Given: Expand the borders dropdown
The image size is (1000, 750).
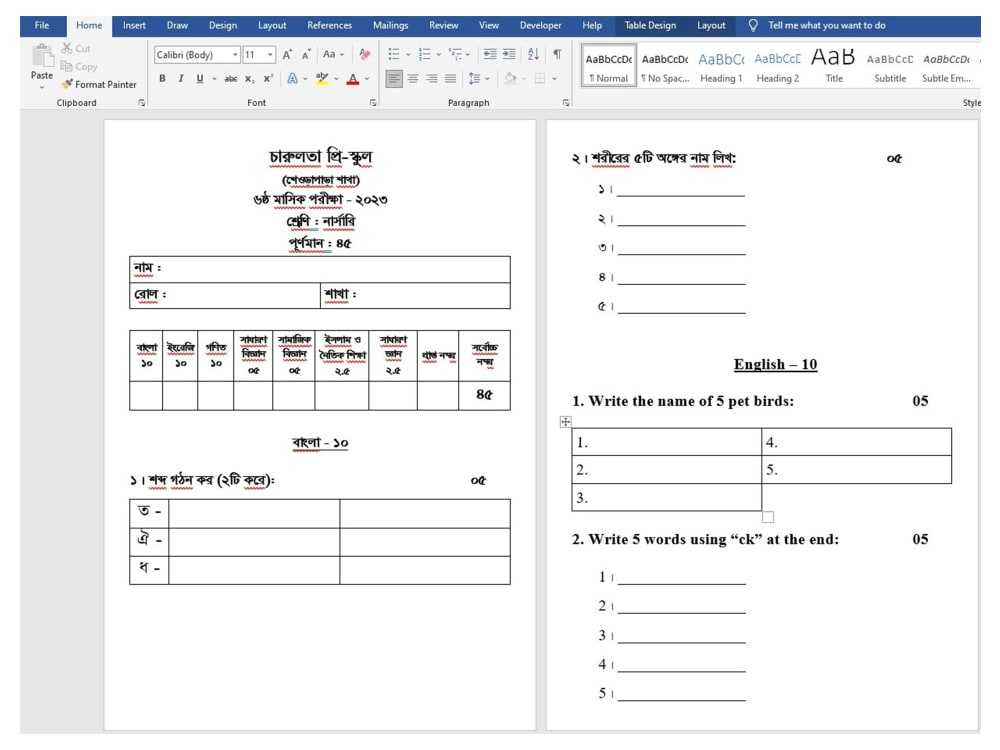Looking at the screenshot, I should coord(554,79).
